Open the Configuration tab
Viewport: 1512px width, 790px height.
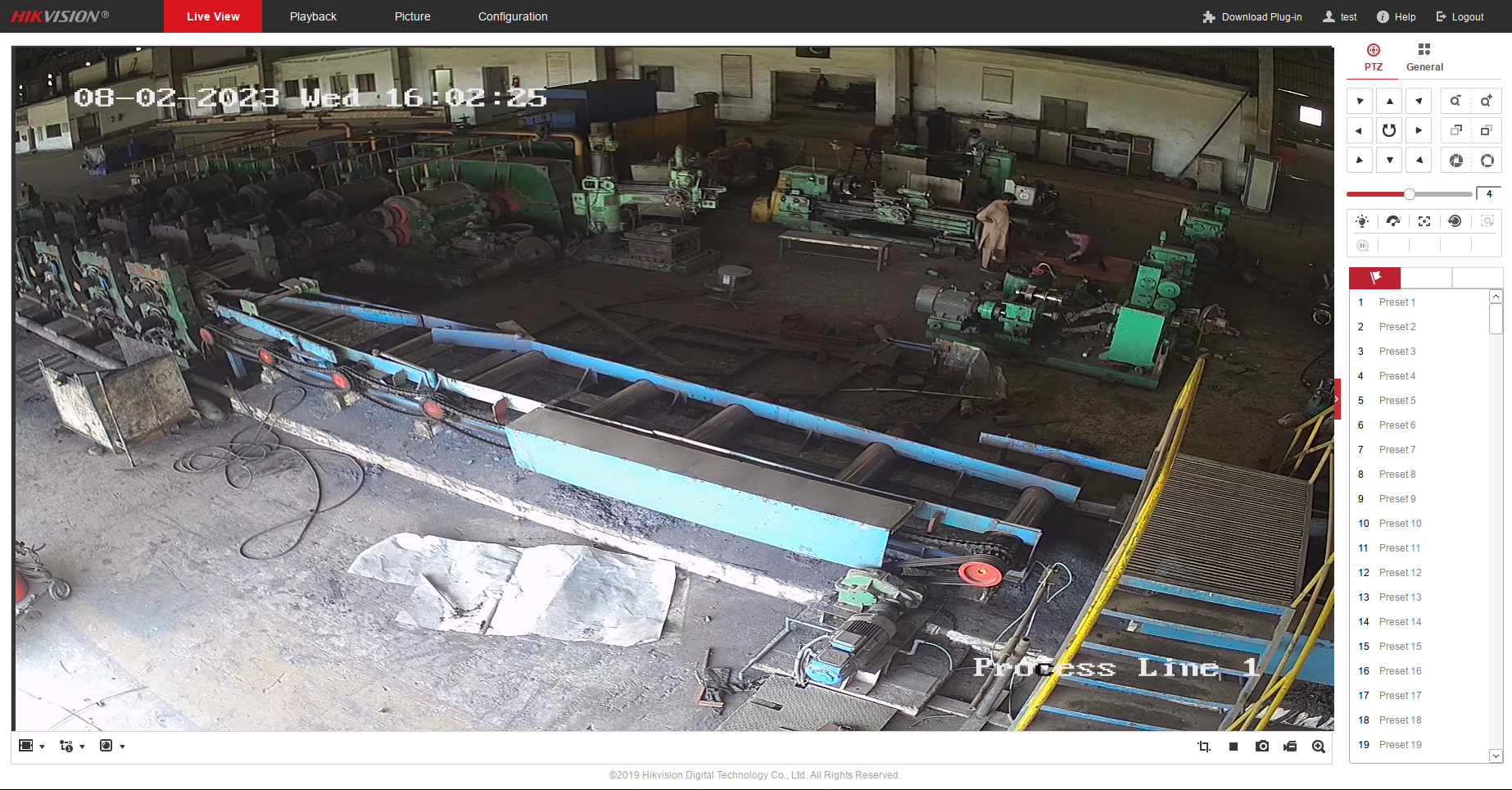pos(513,16)
